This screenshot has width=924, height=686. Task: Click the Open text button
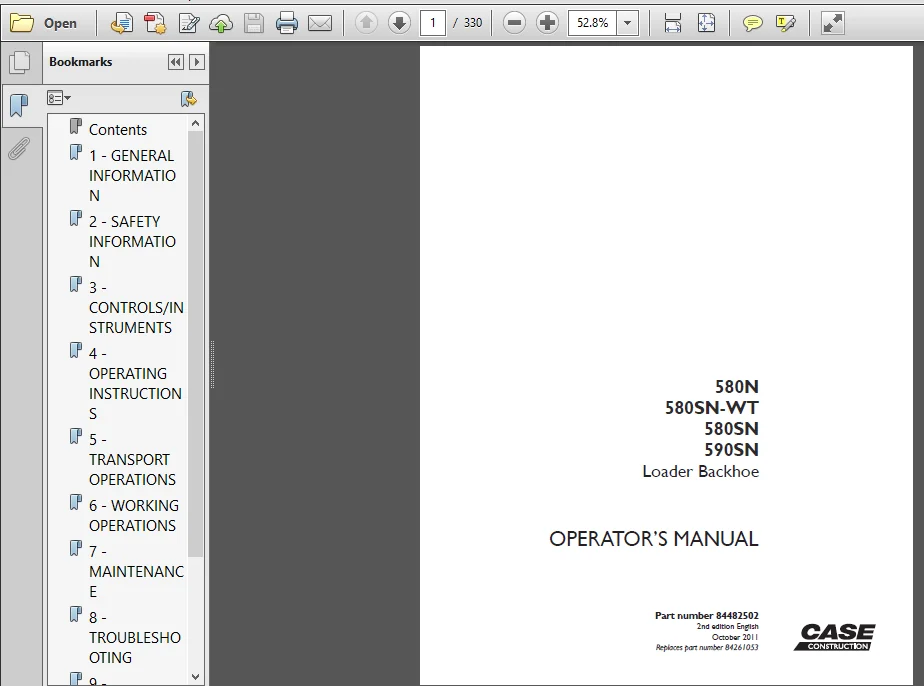pyautogui.click(x=60, y=23)
